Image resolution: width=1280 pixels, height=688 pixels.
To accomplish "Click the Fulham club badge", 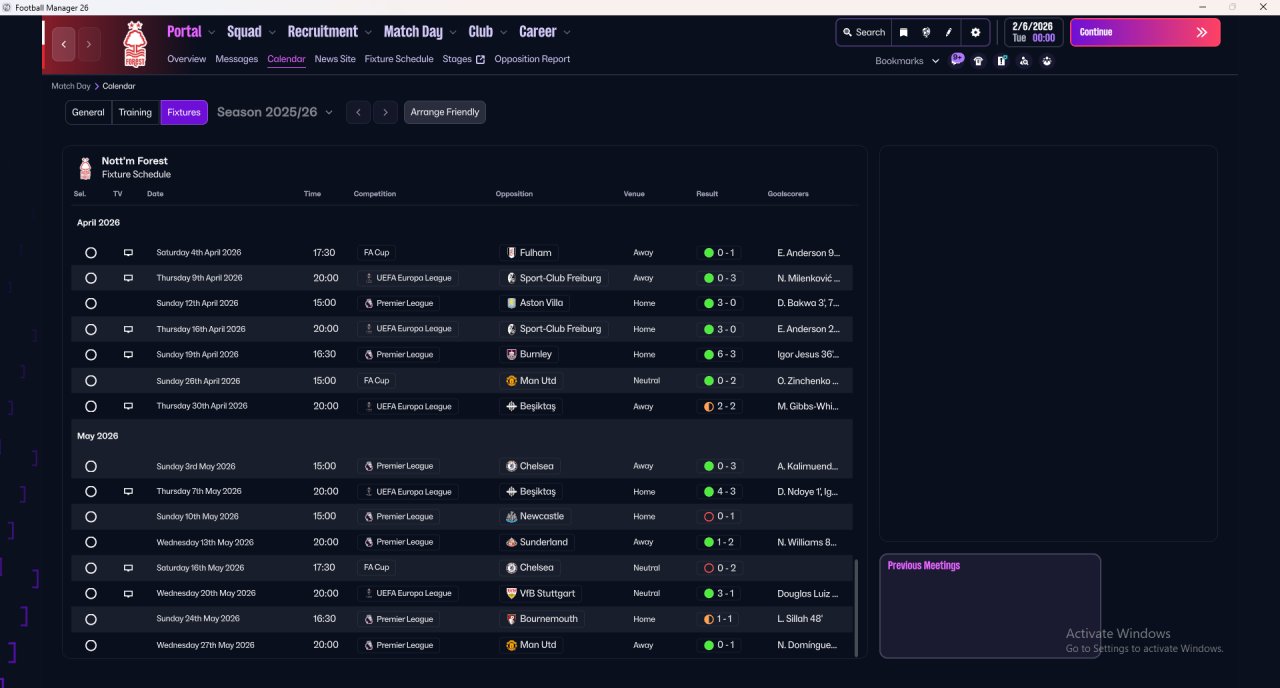I will pyautogui.click(x=512, y=253).
